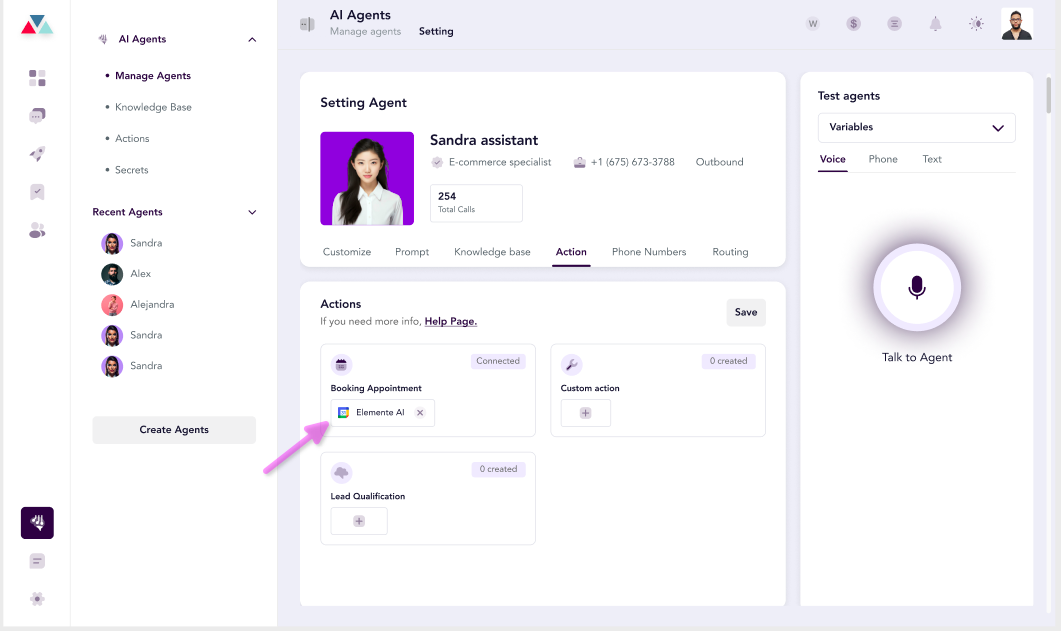Open the notifications bell
Screen dimensions: 1061x631
935,24
